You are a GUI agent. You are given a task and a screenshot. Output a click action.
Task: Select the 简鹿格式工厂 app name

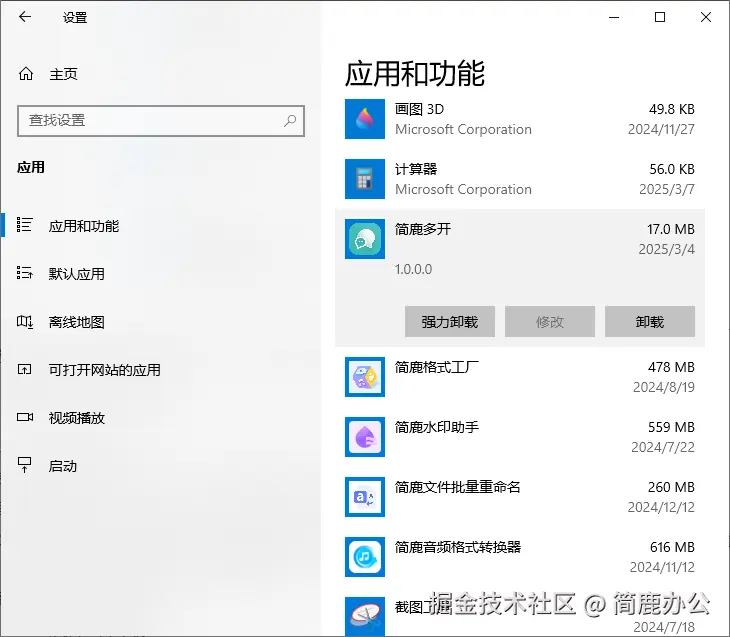pyautogui.click(x=437, y=367)
